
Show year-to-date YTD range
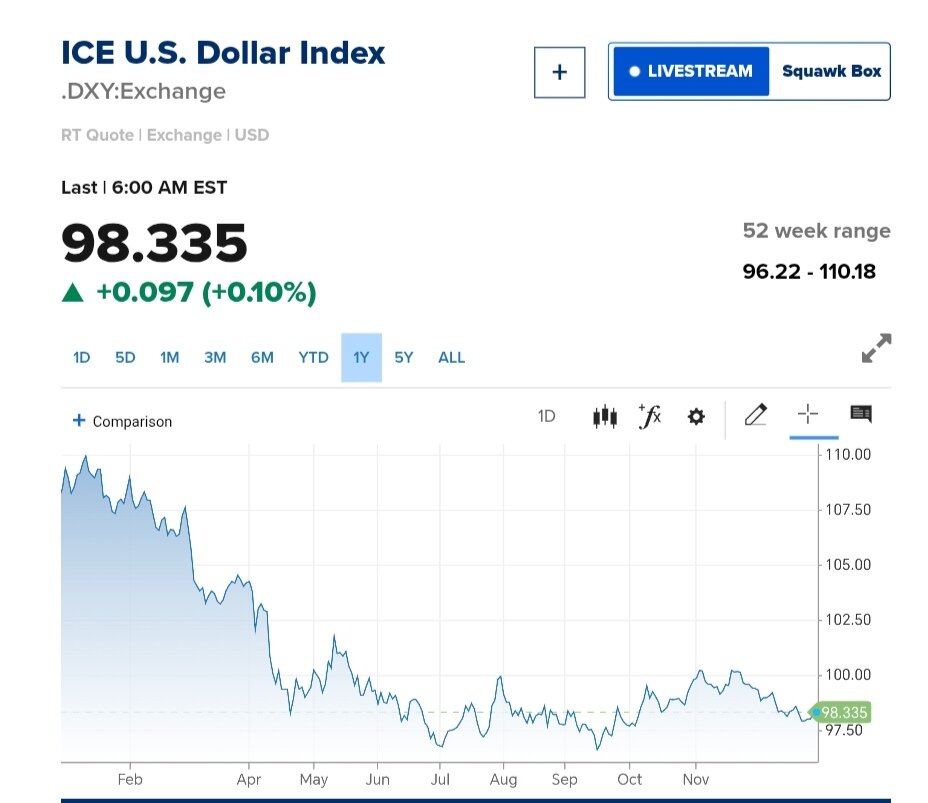pyautogui.click(x=313, y=357)
